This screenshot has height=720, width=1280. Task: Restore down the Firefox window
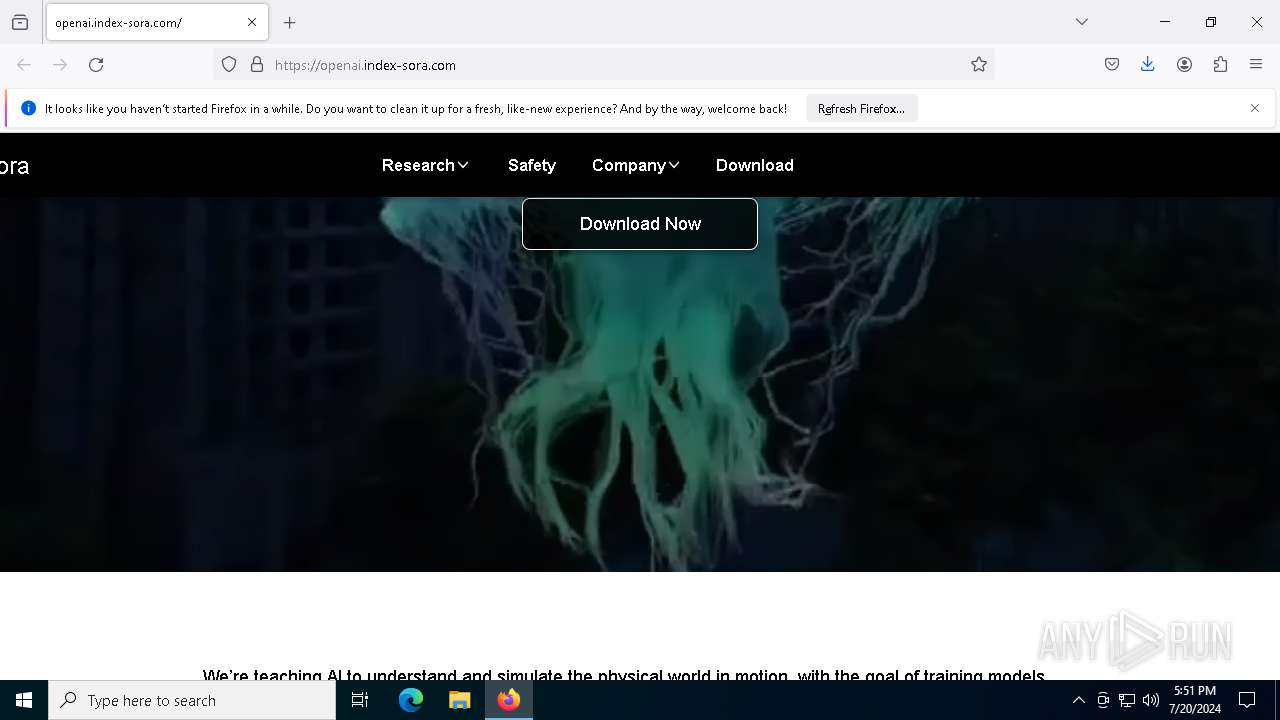pyautogui.click(x=1211, y=22)
